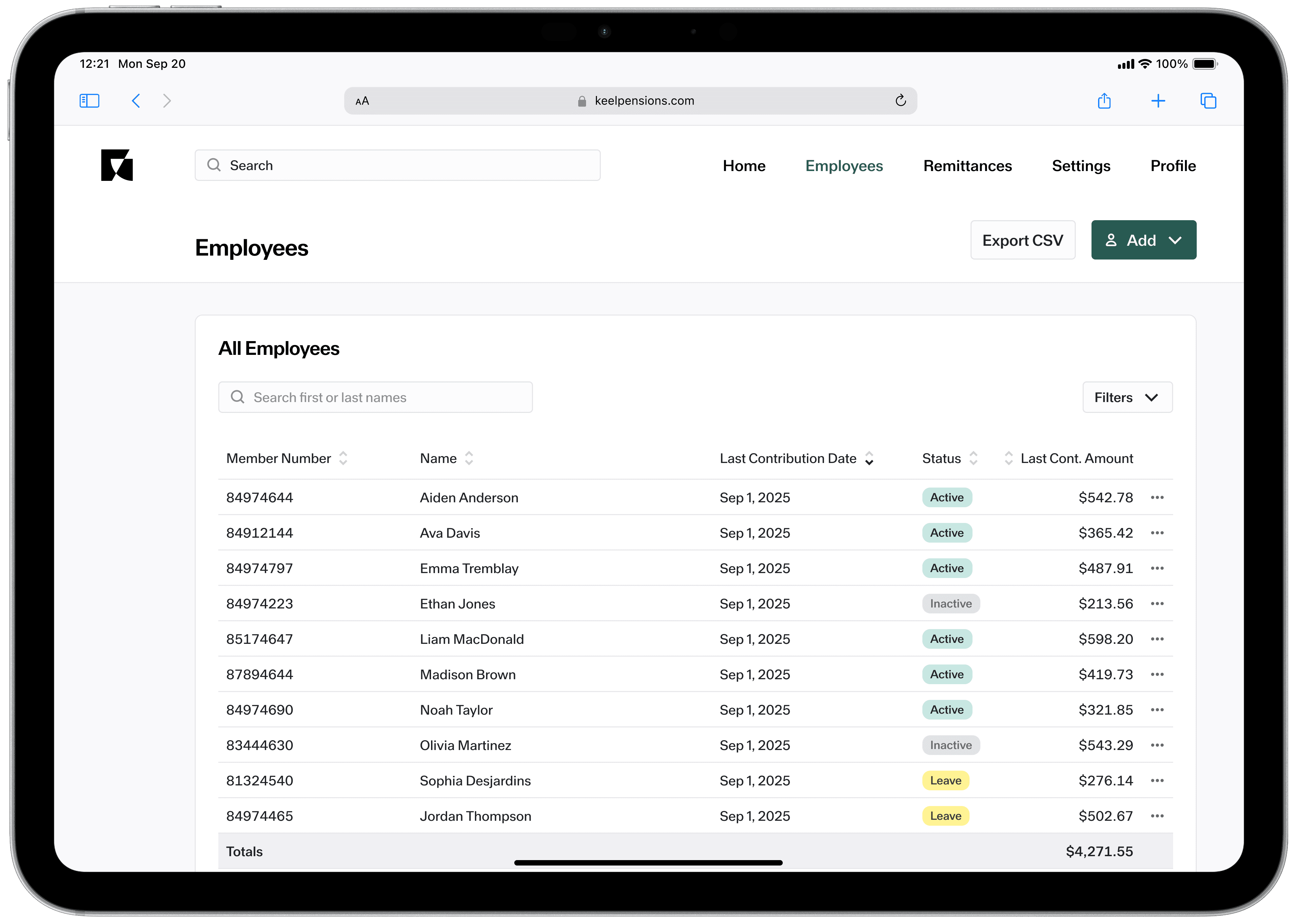The image size is (1298, 924).
Task: Go to Remittances nav tab
Action: tap(967, 165)
